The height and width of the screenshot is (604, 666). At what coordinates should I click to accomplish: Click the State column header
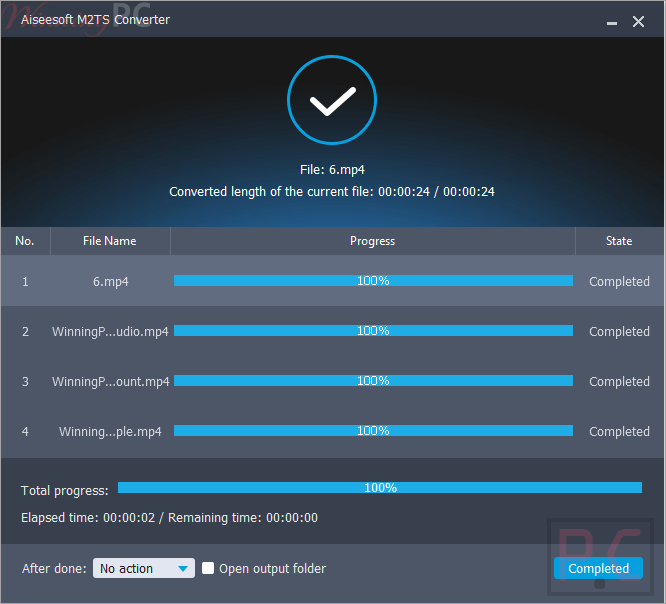(x=619, y=241)
